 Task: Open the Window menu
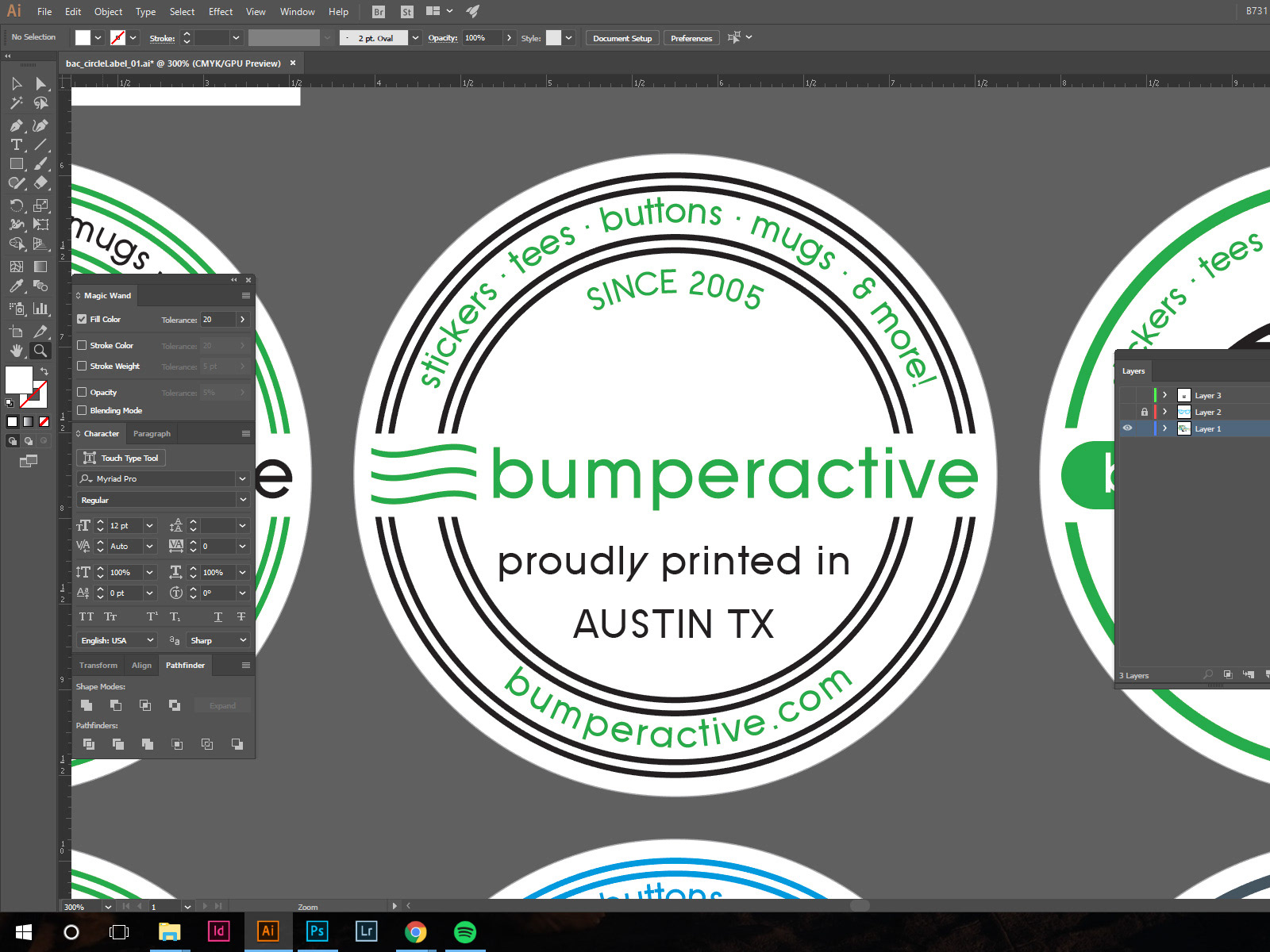click(297, 12)
